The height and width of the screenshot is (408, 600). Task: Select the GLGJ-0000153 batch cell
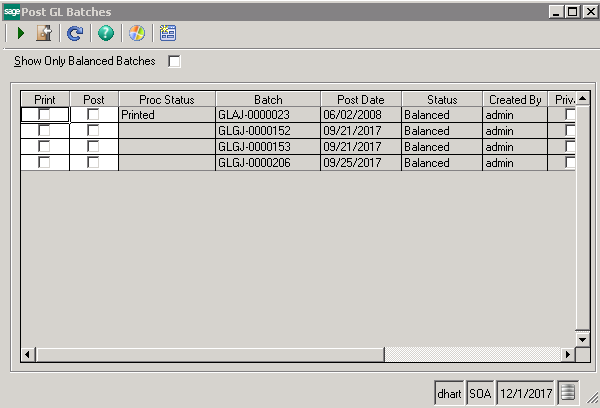click(267, 147)
